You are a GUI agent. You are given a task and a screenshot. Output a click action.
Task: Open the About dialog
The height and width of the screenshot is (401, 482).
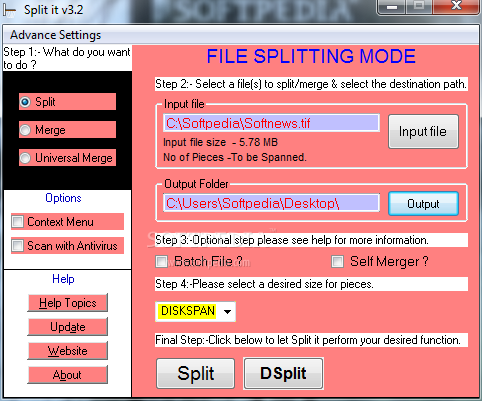(68, 375)
